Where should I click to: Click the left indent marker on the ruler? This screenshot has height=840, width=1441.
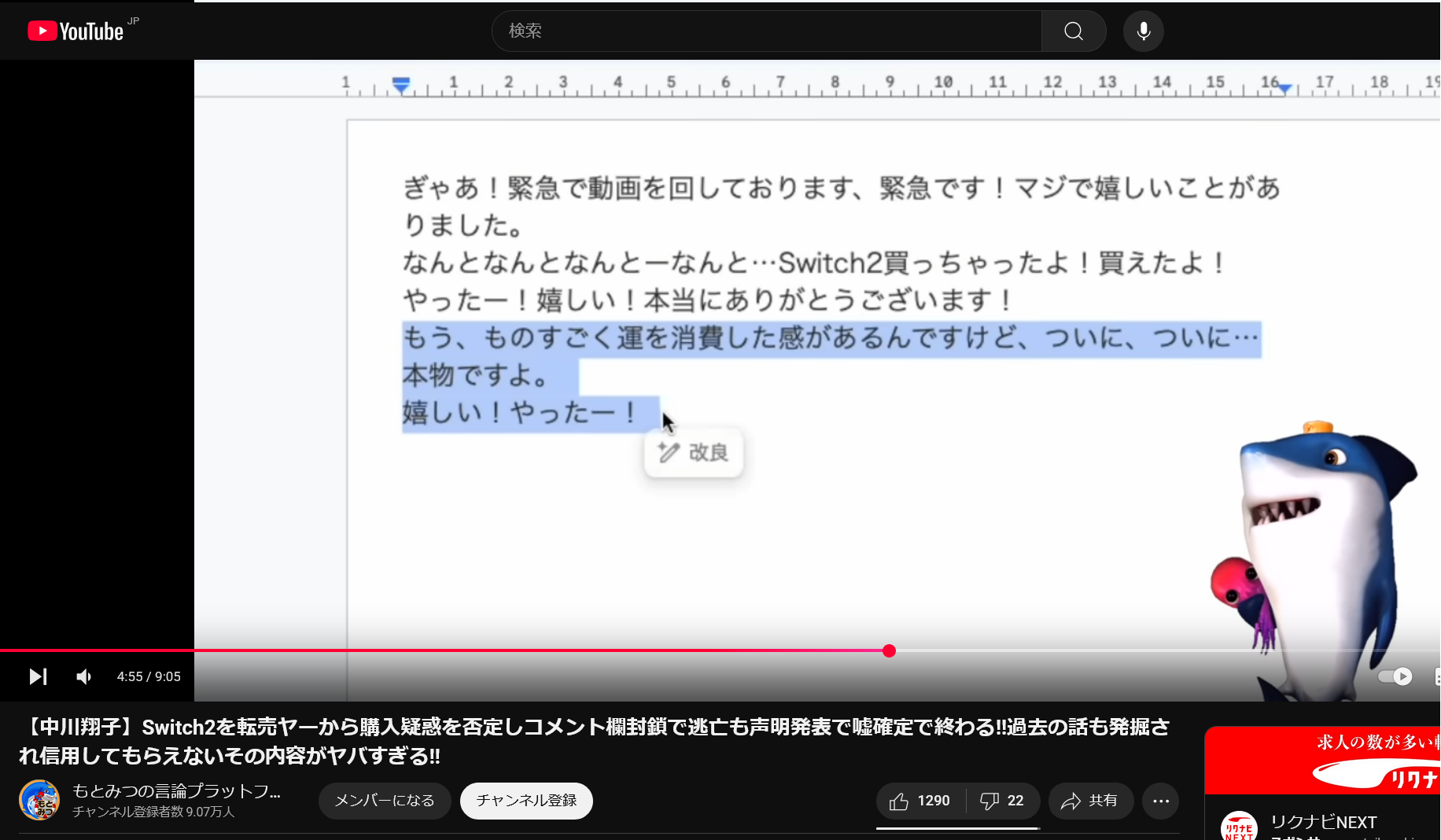(x=401, y=85)
